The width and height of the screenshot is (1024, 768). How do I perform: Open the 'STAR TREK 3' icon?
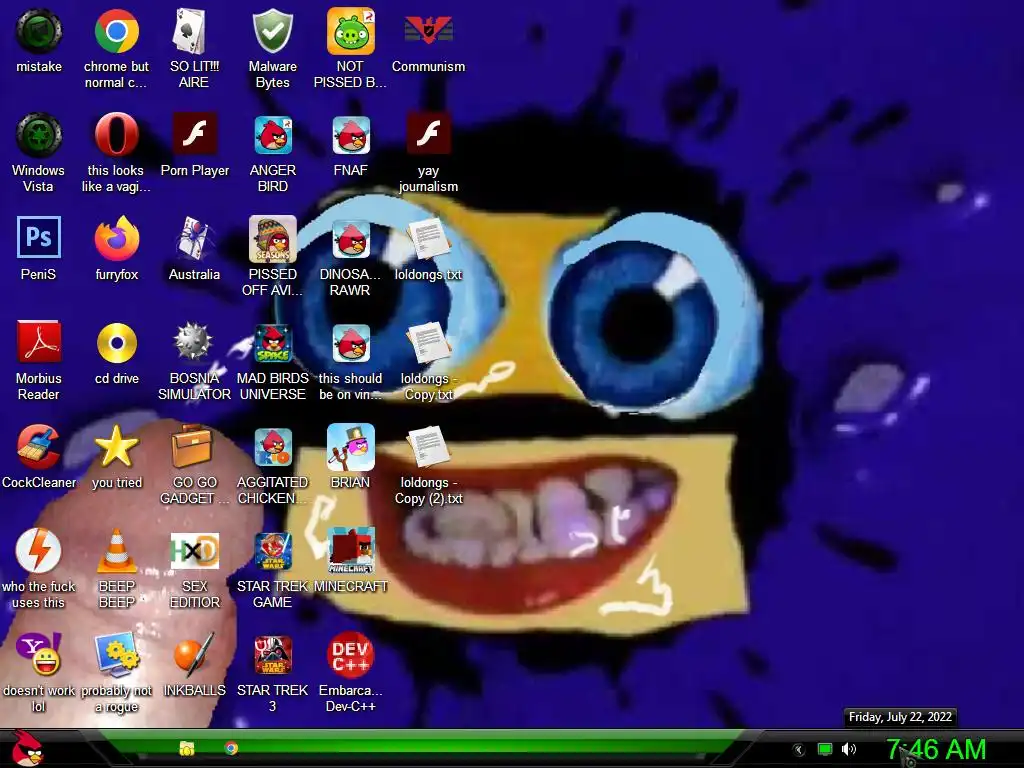tap(272, 655)
